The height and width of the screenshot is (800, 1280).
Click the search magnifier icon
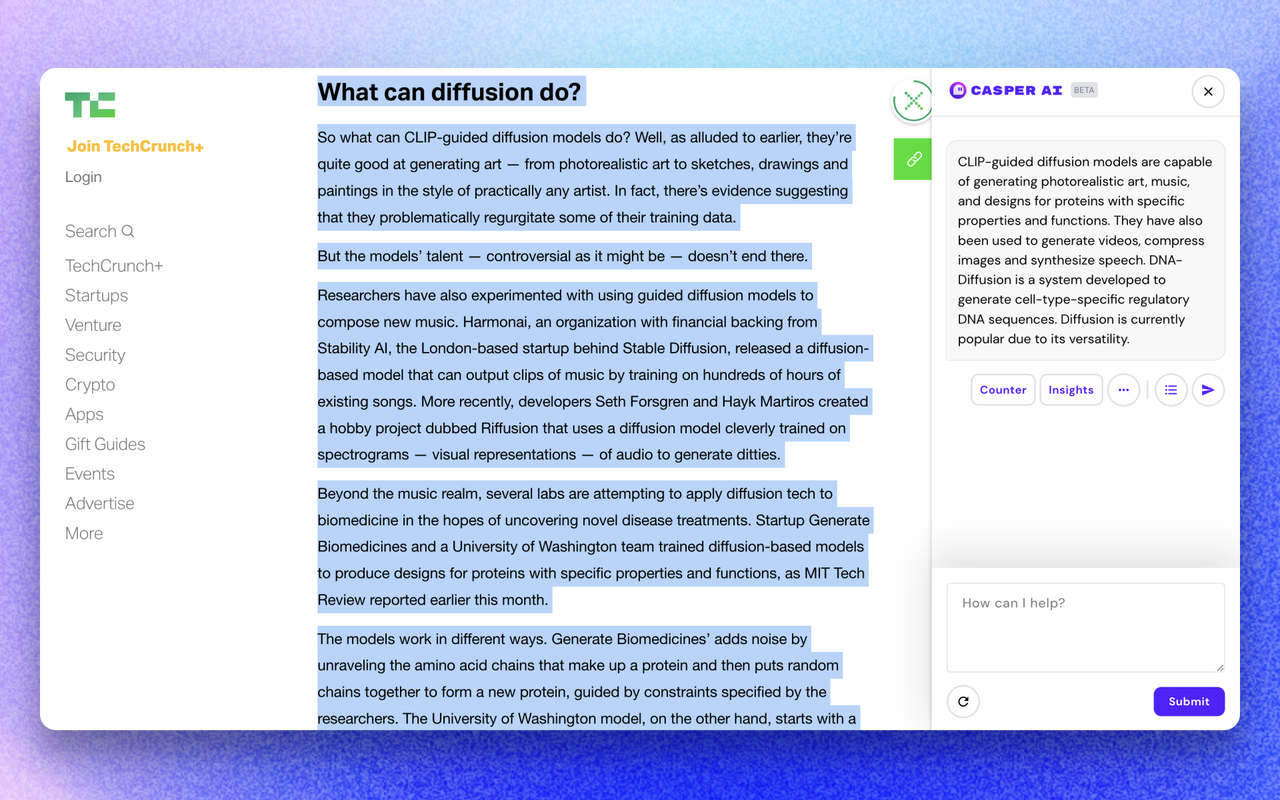(128, 231)
